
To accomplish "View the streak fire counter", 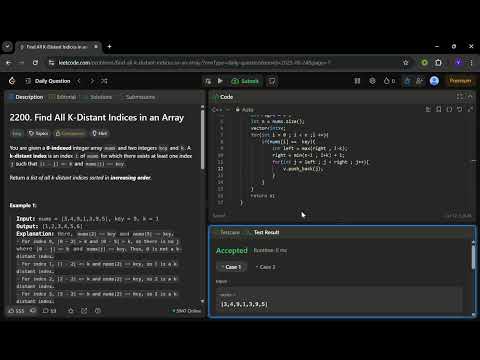I will click(x=389, y=81).
